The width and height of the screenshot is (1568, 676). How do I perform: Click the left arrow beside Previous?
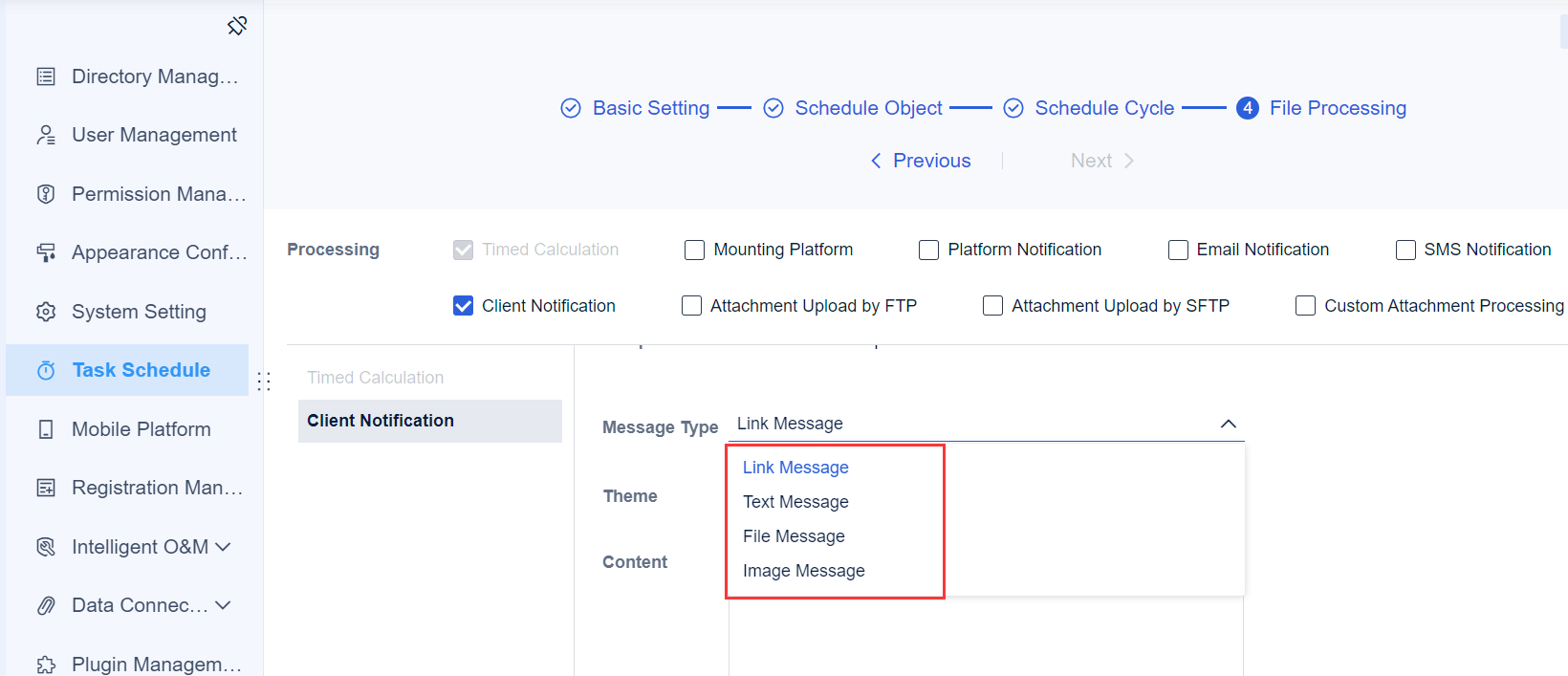876,161
